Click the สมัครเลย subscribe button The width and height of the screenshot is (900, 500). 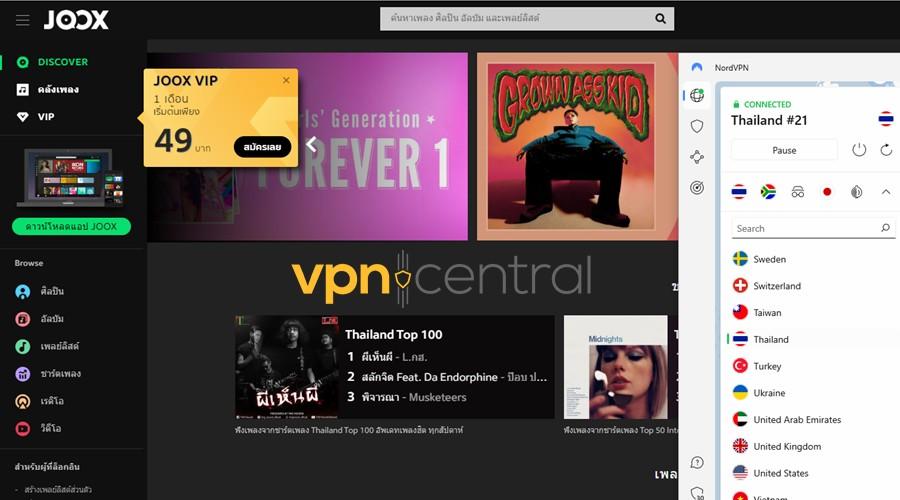(x=262, y=147)
